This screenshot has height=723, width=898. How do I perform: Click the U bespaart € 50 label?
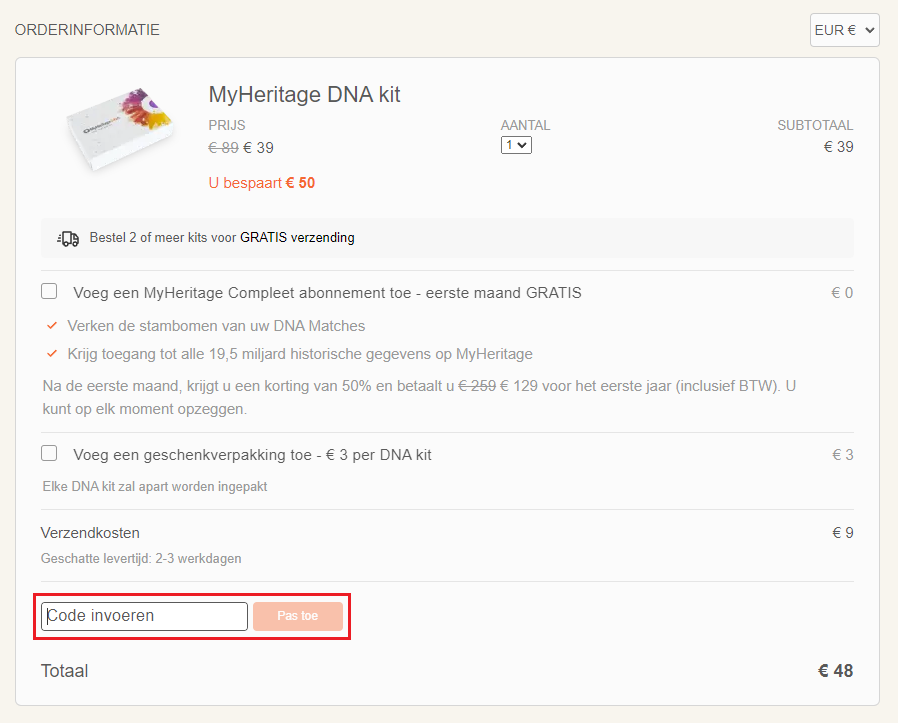coord(261,183)
